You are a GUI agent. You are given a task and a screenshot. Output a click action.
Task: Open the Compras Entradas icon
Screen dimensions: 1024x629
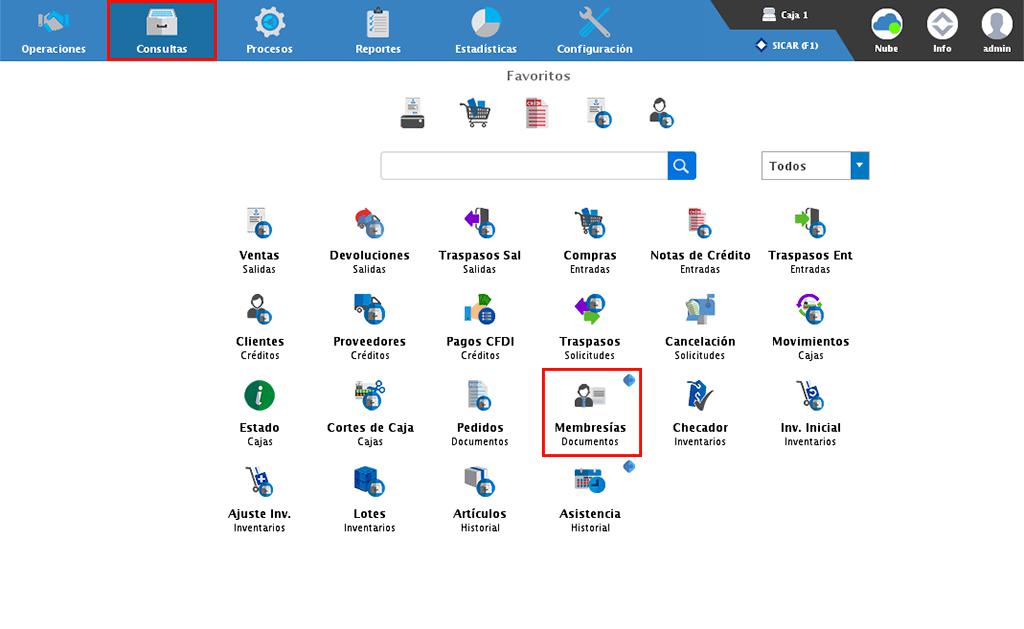pos(589,225)
